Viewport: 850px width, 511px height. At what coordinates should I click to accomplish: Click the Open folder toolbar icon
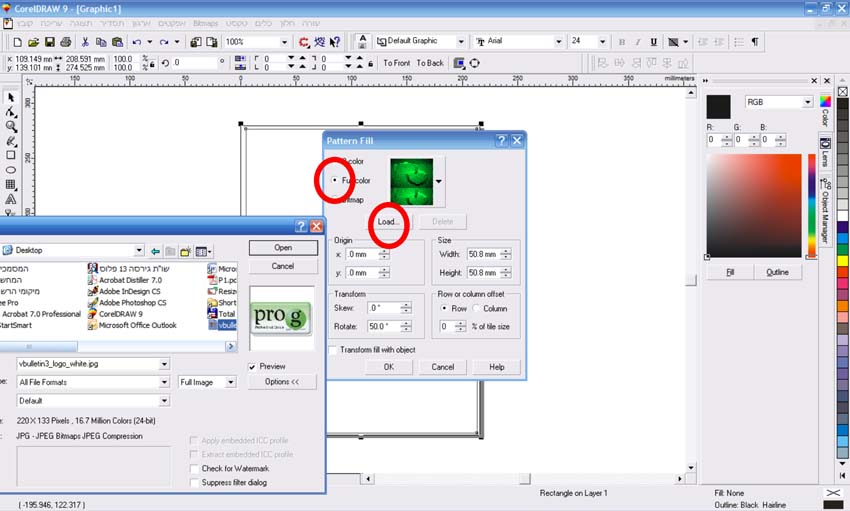tap(33, 42)
